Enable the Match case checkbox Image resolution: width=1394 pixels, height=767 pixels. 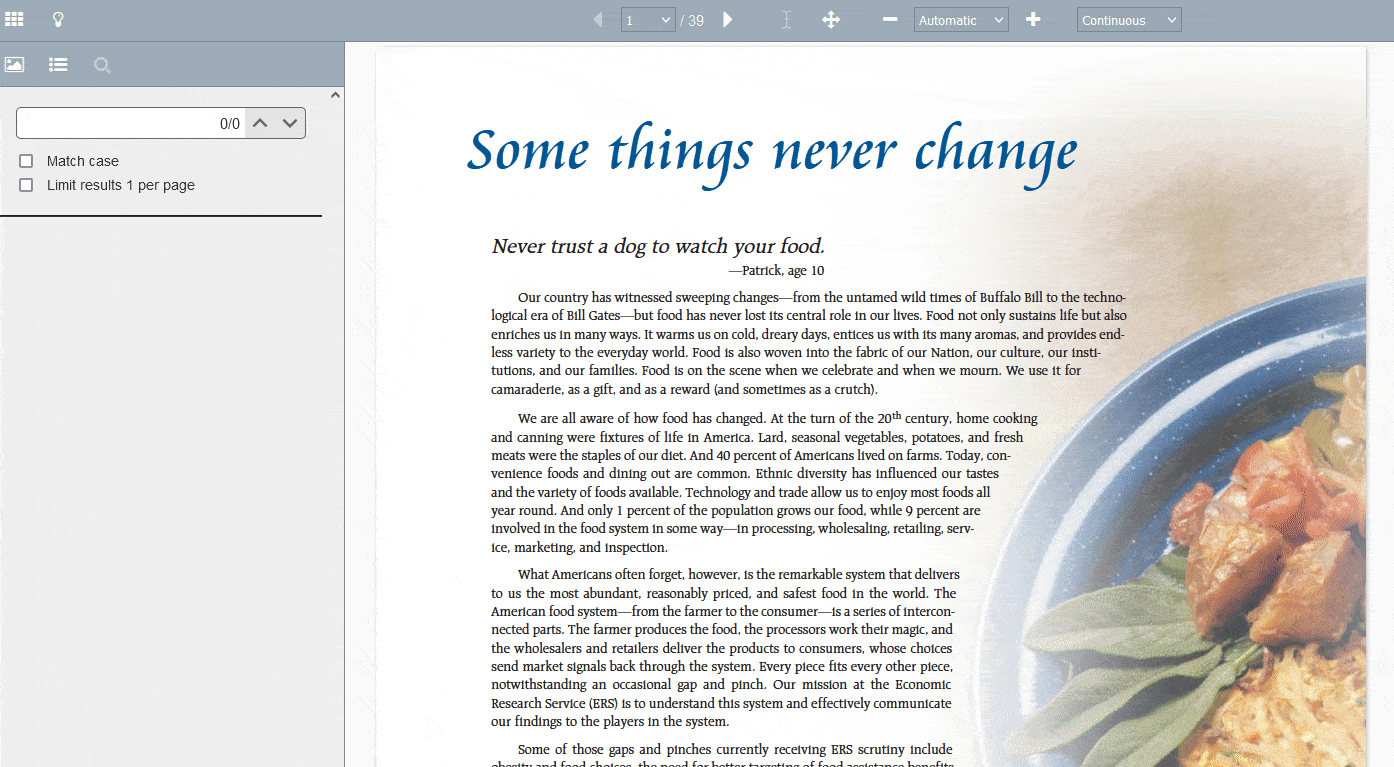coord(26,161)
